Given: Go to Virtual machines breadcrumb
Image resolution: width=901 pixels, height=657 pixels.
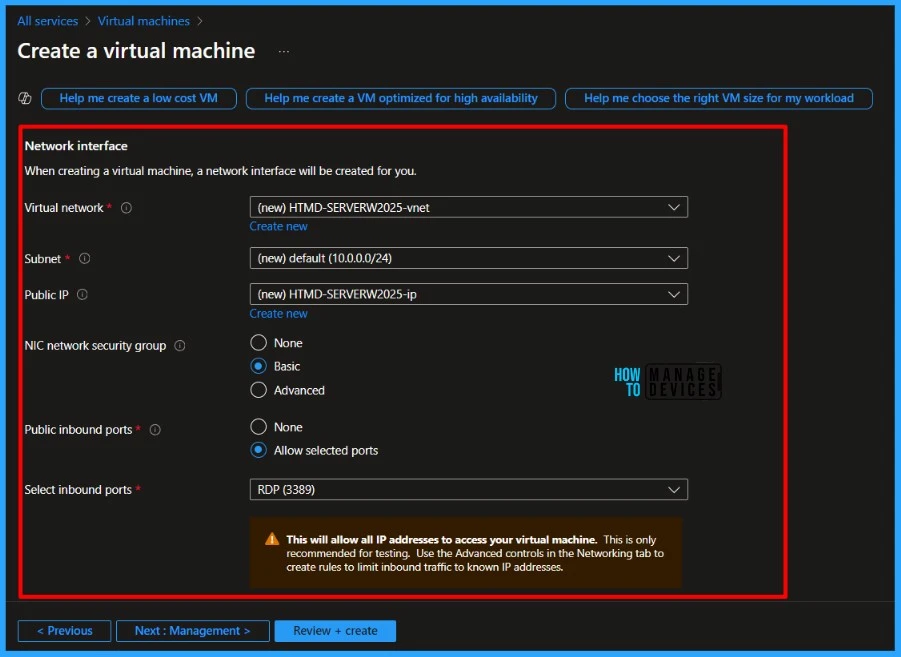Looking at the screenshot, I should click(144, 21).
